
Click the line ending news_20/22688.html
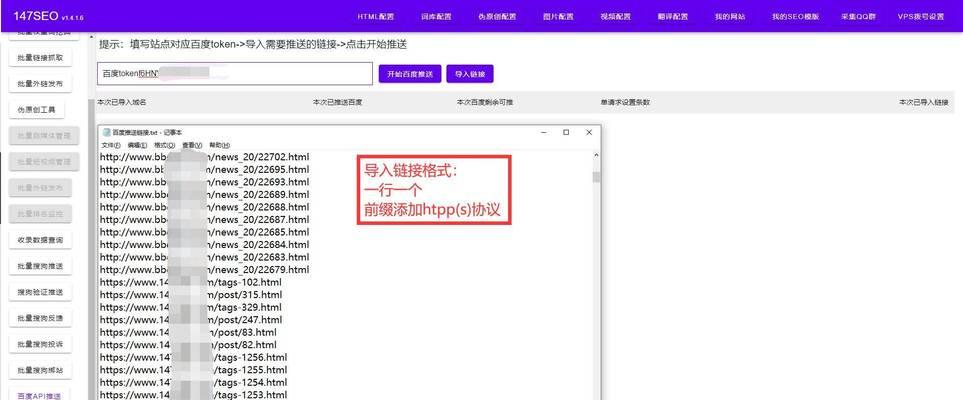[x=205, y=206]
